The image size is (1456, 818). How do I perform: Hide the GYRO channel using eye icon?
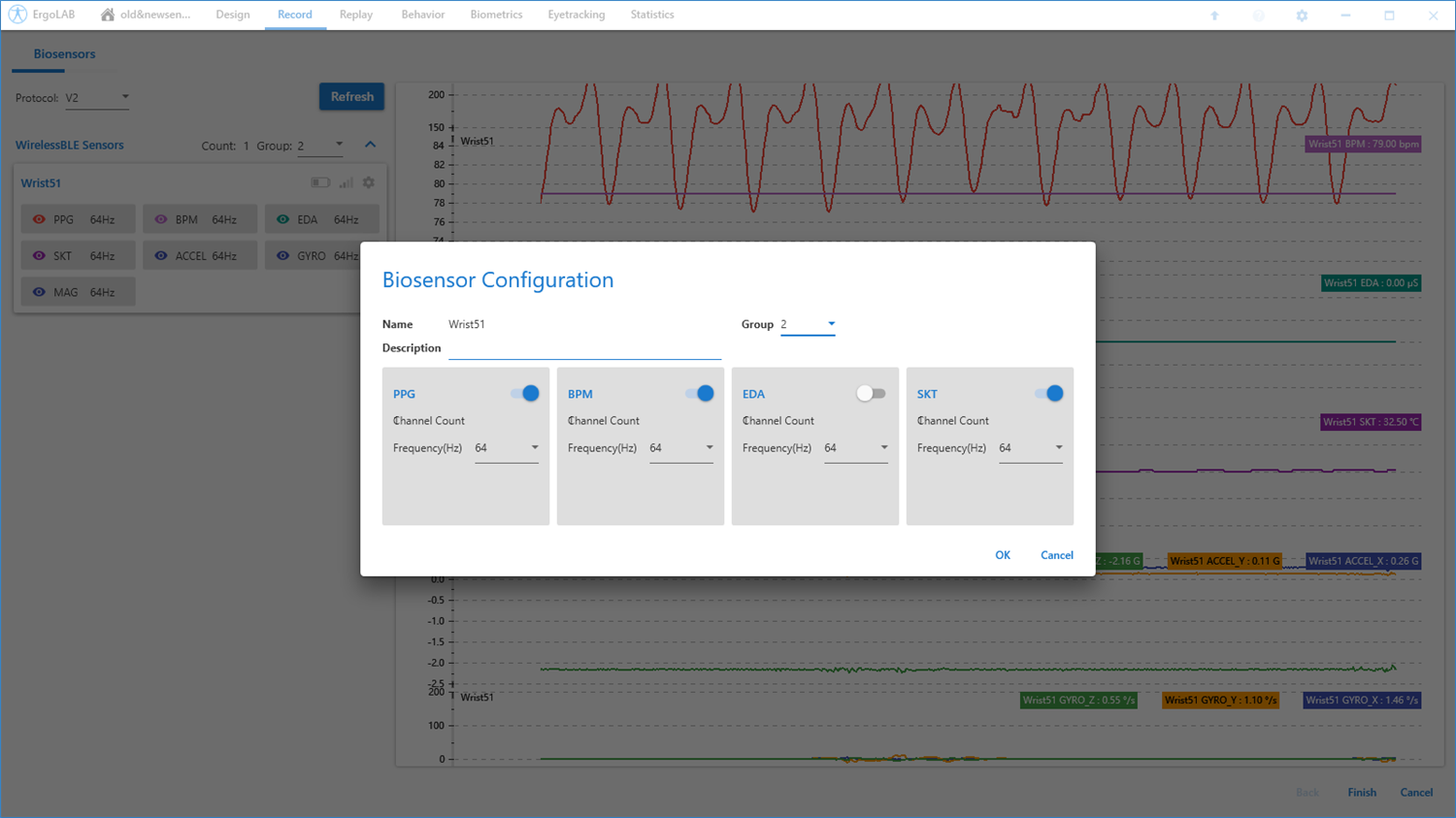click(282, 256)
